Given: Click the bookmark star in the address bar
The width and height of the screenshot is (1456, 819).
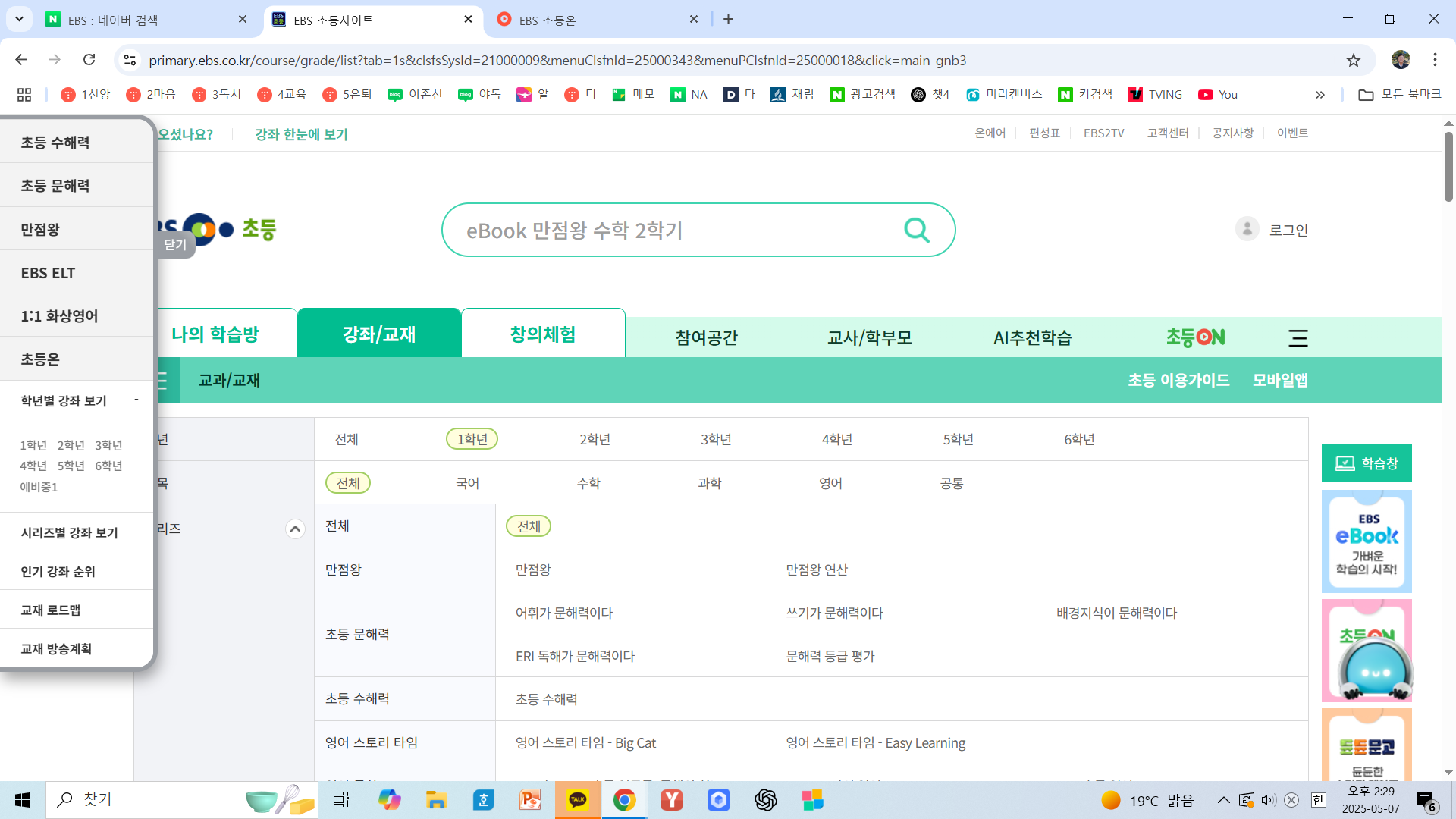Looking at the screenshot, I should [x=1354, y=61].
